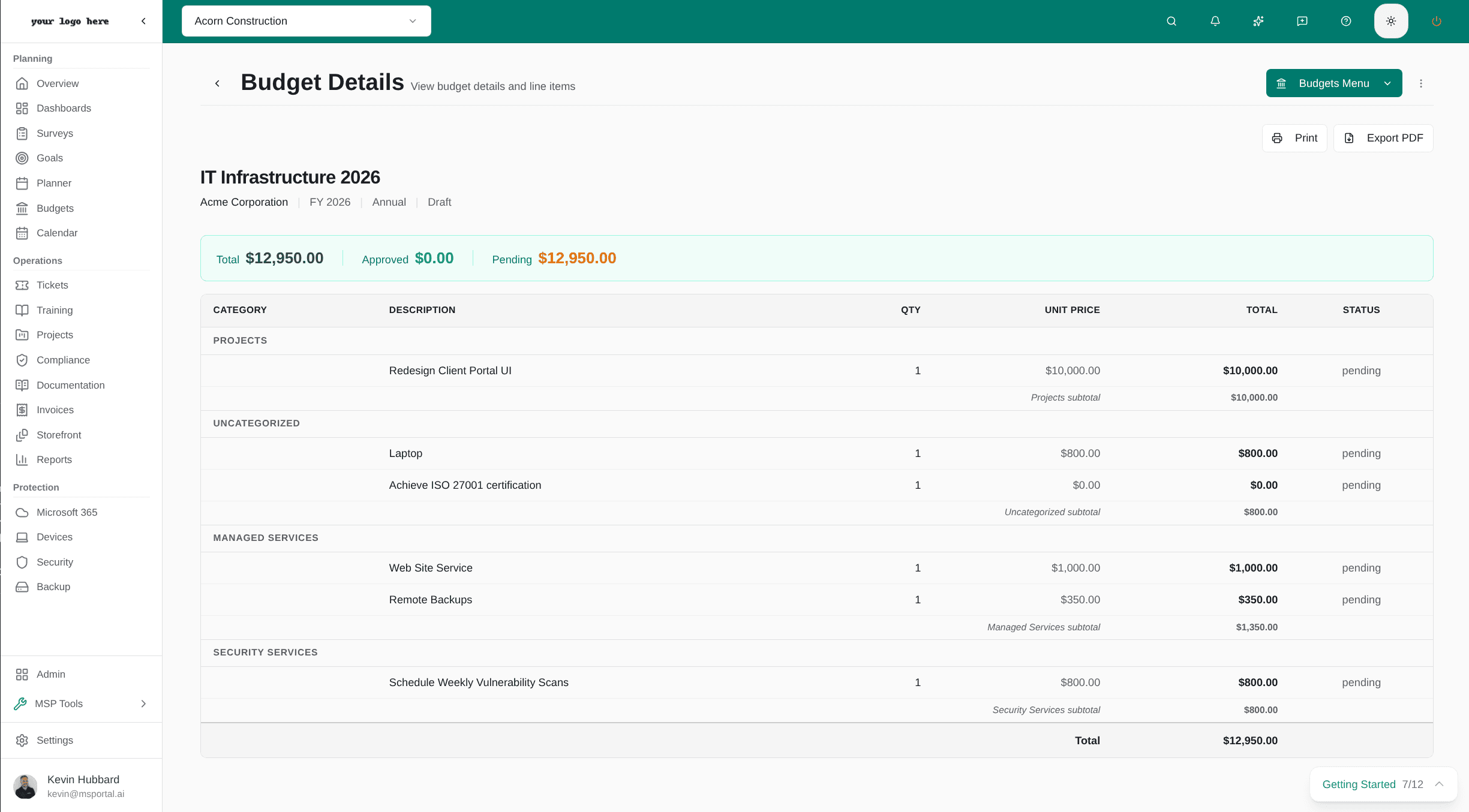Open the Acorn Construction company selector

pos(306,20)
